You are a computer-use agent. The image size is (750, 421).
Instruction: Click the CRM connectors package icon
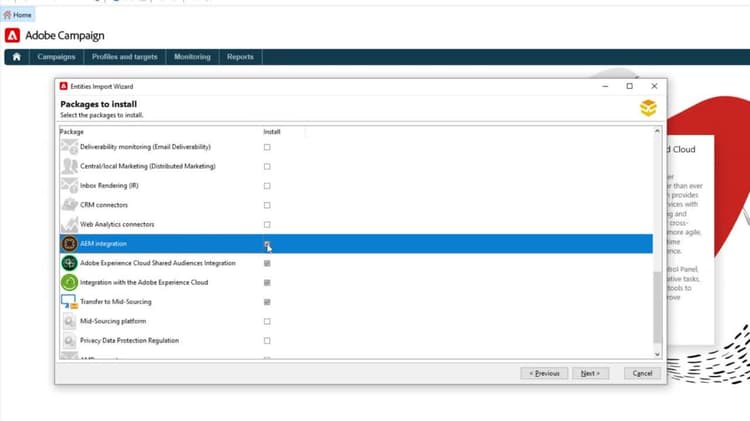[x=69, y=205]
